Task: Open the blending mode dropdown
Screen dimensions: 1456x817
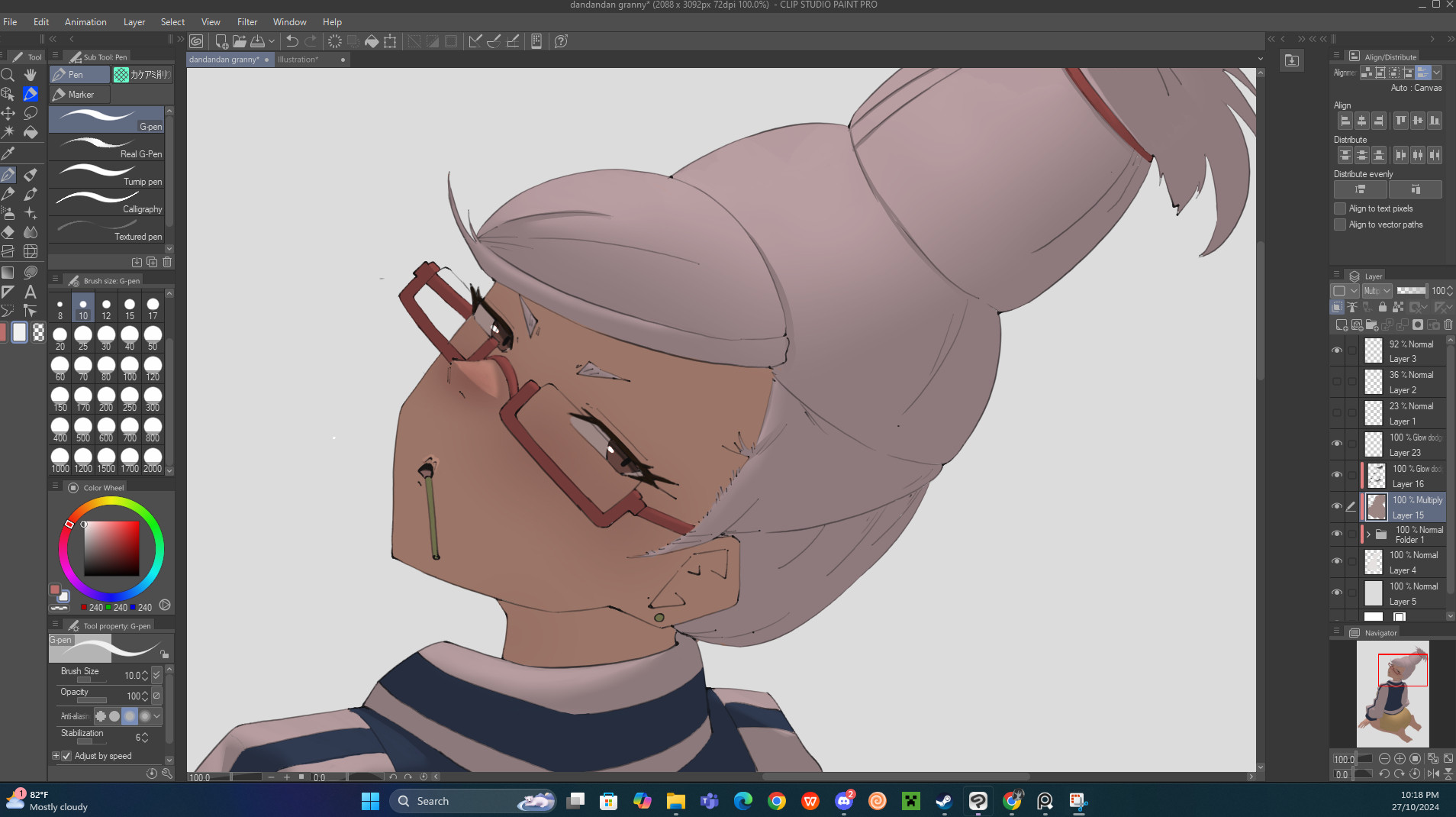Action: tap(1377, 291)
